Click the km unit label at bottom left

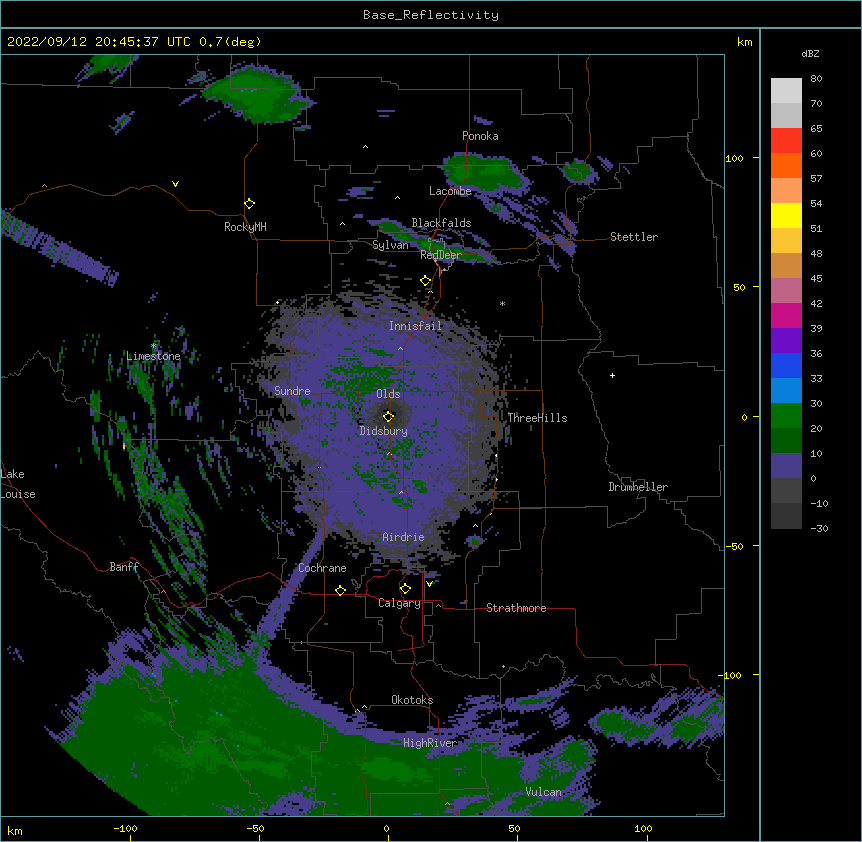click(x=15, y=831)
